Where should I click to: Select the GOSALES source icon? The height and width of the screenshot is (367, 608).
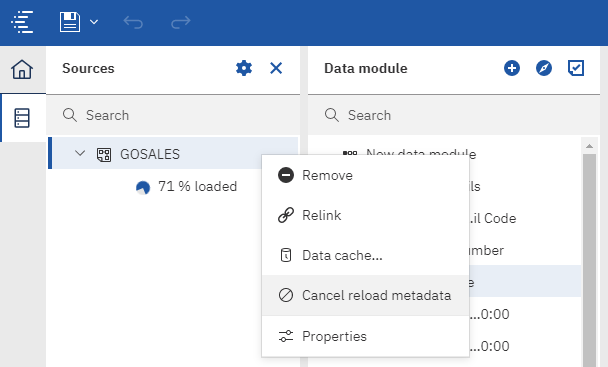pyautogui.click(x=104, y=155)
